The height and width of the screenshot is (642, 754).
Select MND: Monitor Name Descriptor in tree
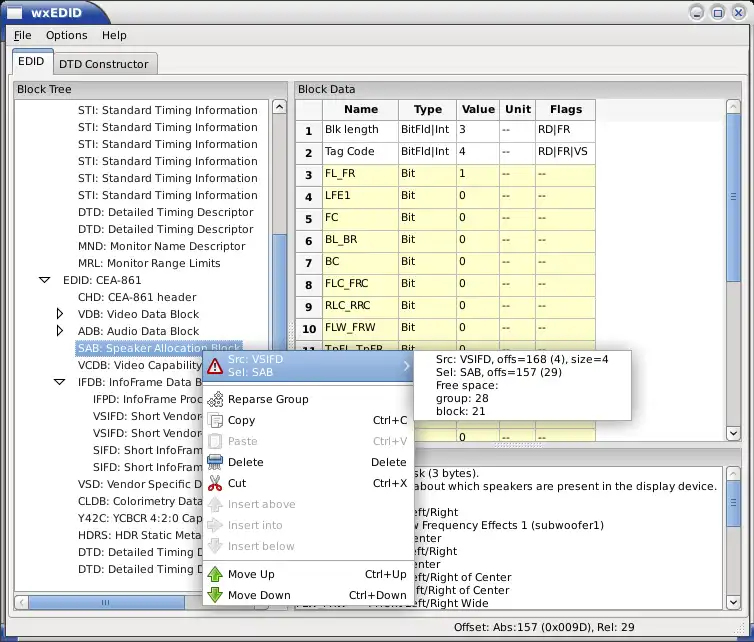click(x=161, y=246)
